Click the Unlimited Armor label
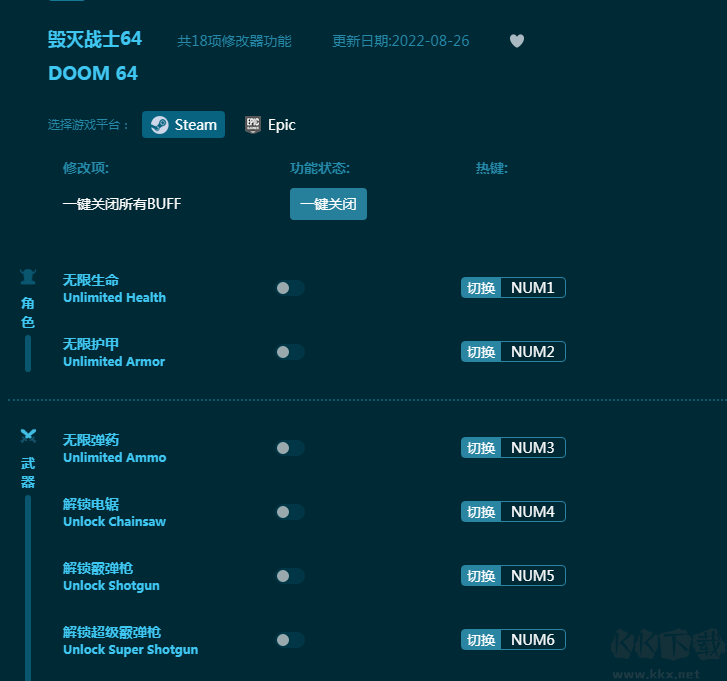Screen dimensions: 727x681 point(114,362)
